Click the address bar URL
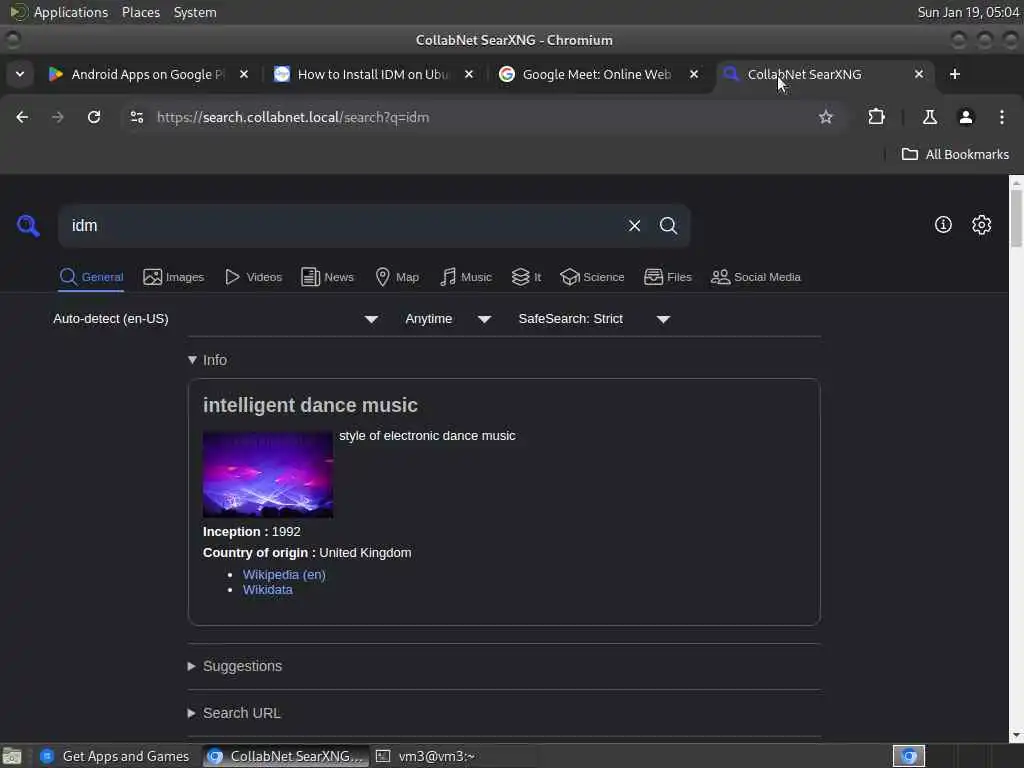Image resolution: width=1024 pixels, height=768 pixels. pos(293,118)
